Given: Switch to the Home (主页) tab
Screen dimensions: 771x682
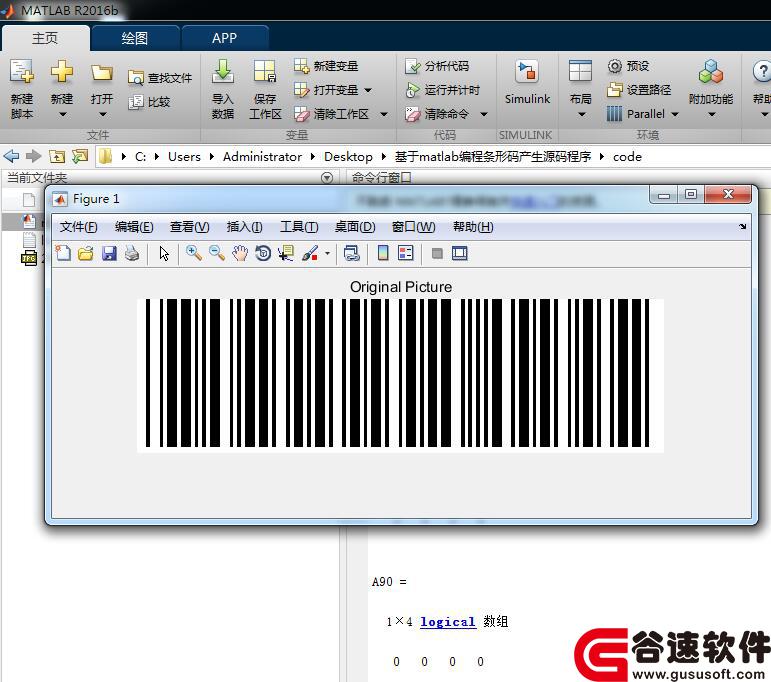Looking at the screenshot, I should 45,37.
